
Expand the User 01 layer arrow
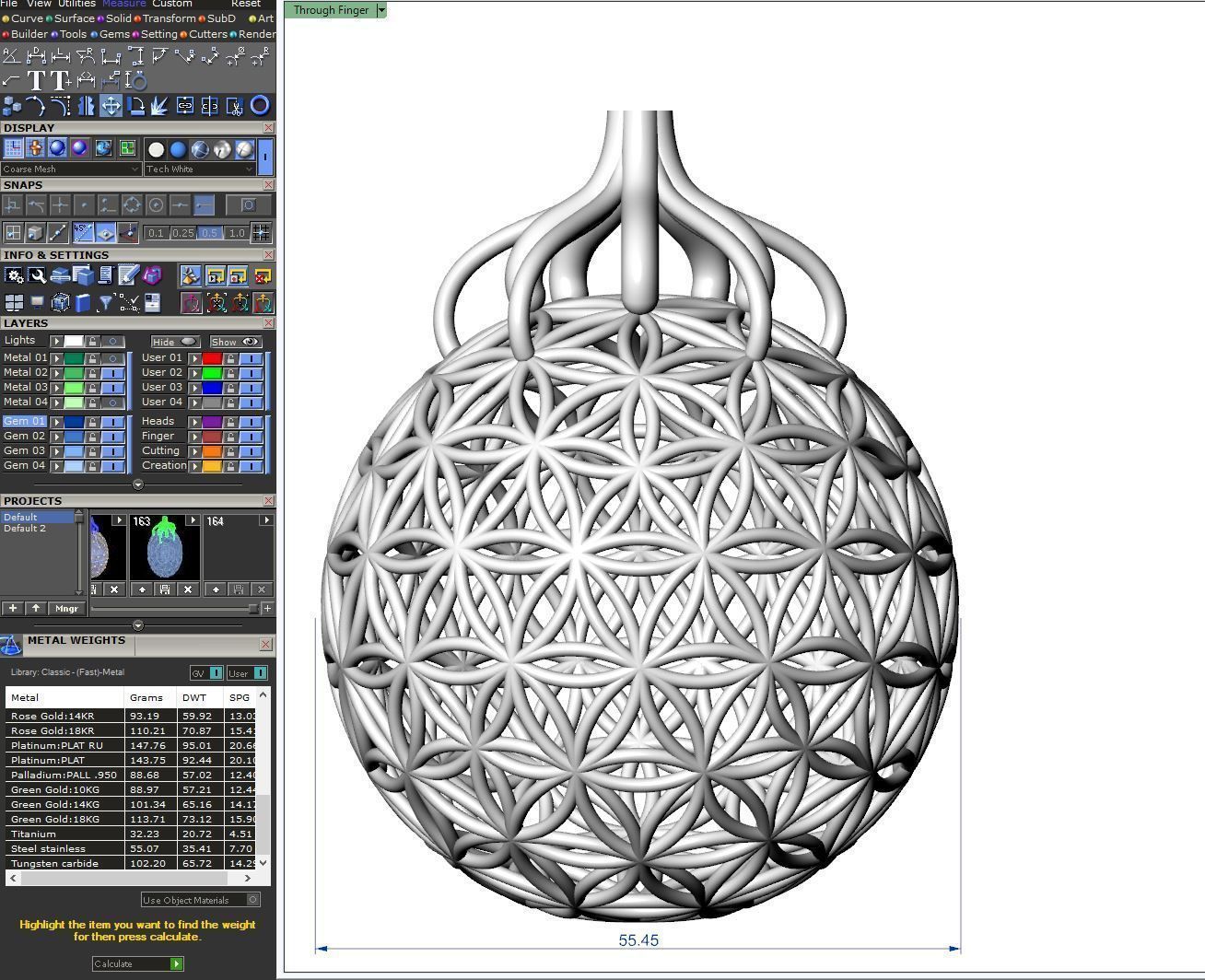194,358
